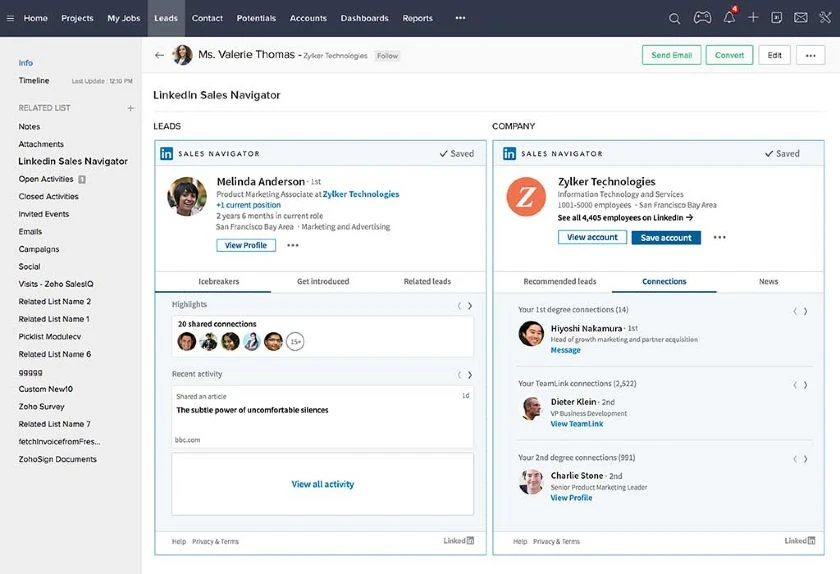This screenshot has height=574, width=840.
Task: Click Valerie Thomas avatar photo
Action: [x=182, y=55]
